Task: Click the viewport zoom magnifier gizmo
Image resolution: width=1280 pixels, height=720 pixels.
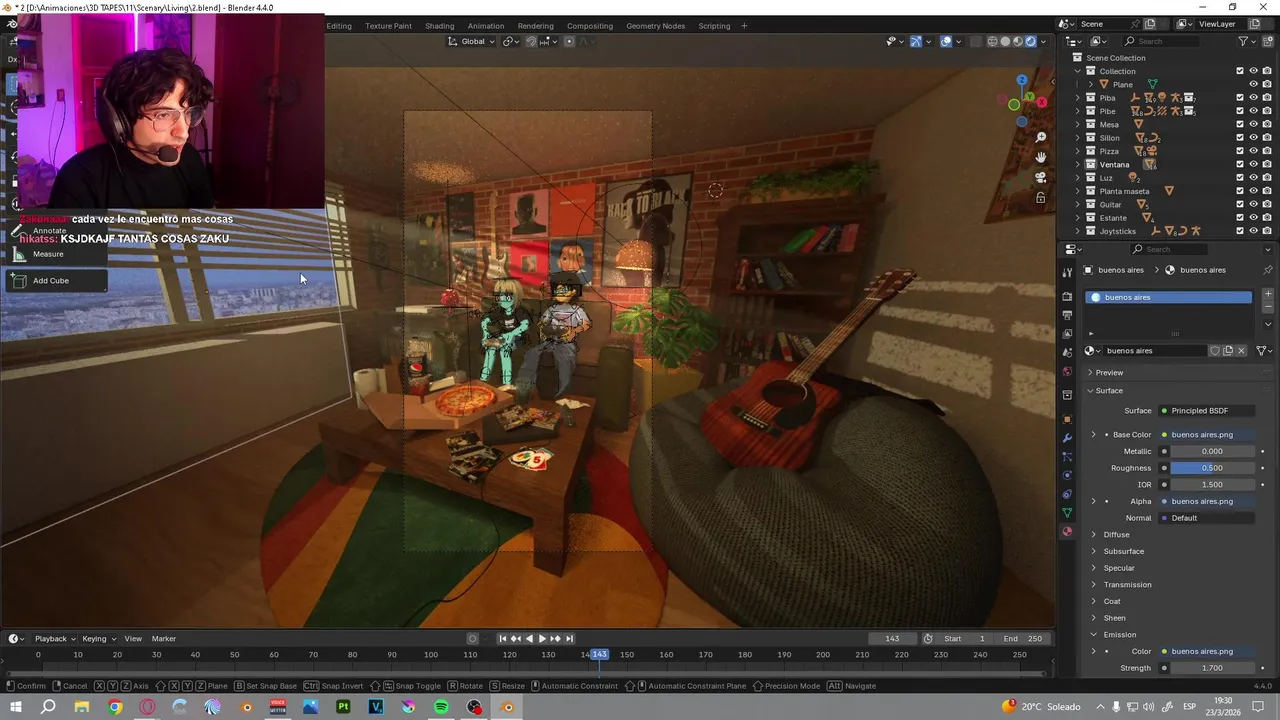Action: (x=1041, y=137)
